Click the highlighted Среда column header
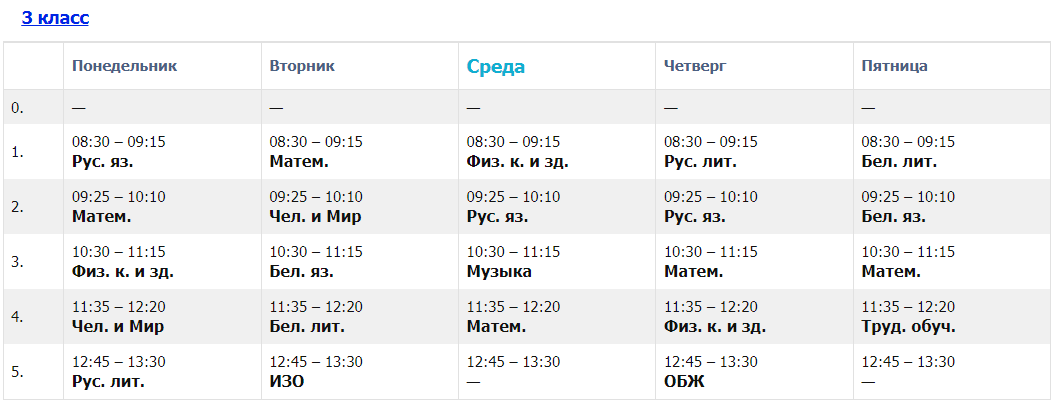Image resolution: width=1060 pixels, height=406 pixels. click(495, 67)
